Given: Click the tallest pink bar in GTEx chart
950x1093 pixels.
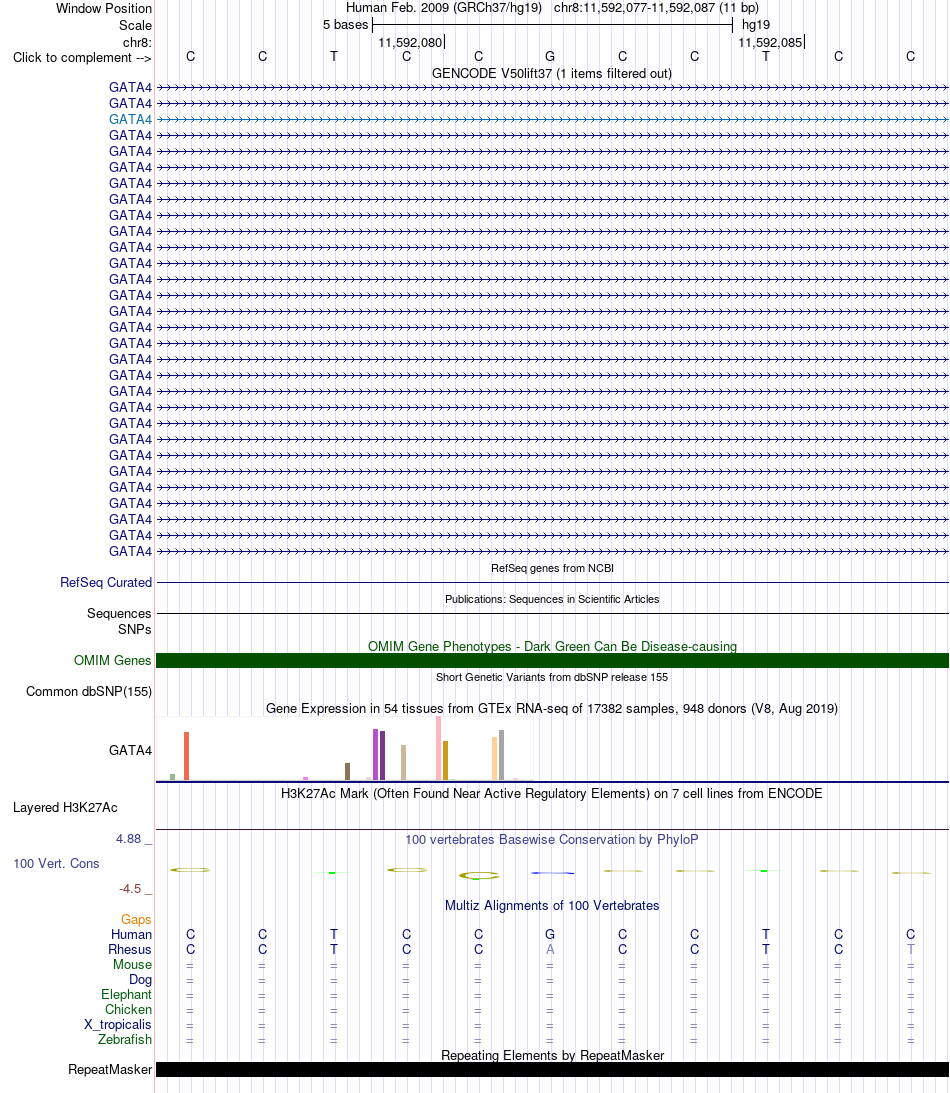Looking at the screenshot, I should [x=438, y=748].
